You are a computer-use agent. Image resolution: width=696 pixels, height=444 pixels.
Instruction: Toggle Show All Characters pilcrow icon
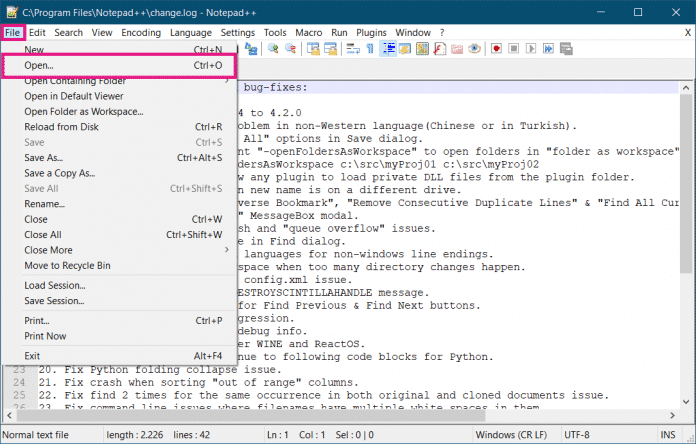pos(370,48)
